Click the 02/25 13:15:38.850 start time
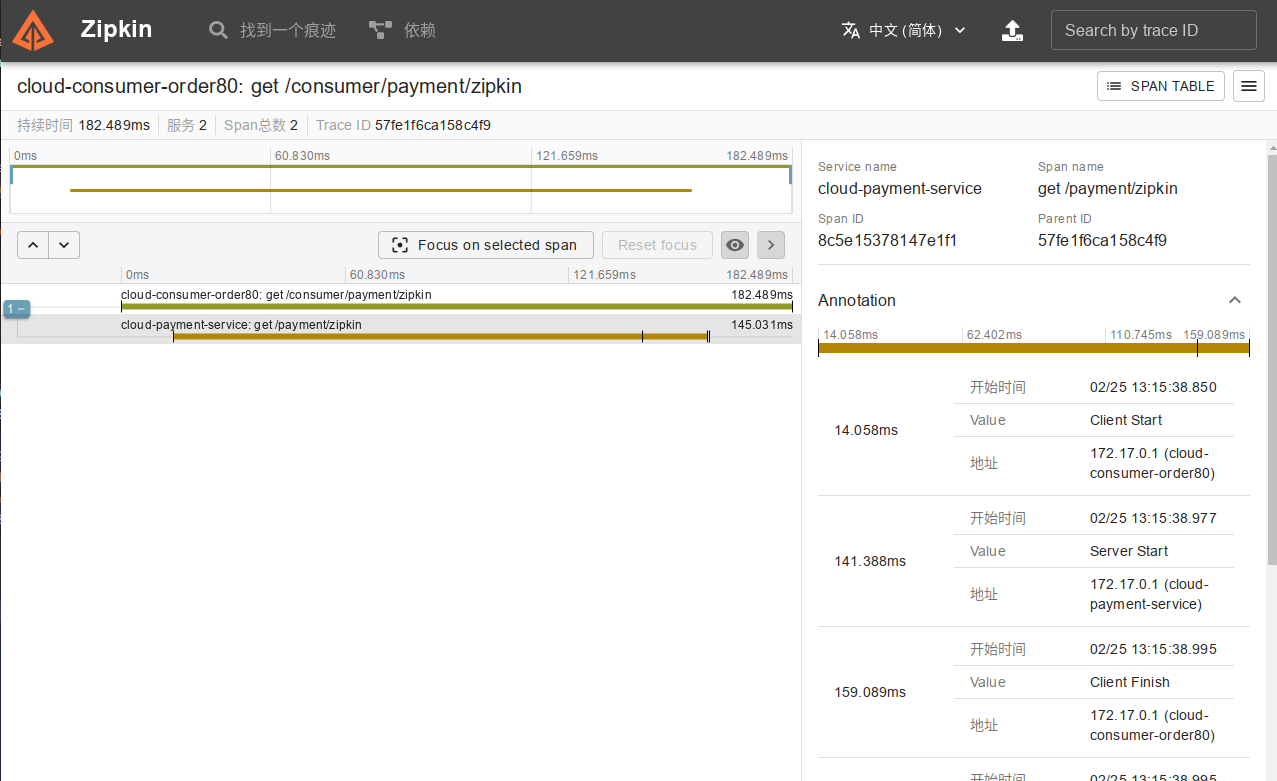The image size is (1277, 781). [x=1153, y=387]
